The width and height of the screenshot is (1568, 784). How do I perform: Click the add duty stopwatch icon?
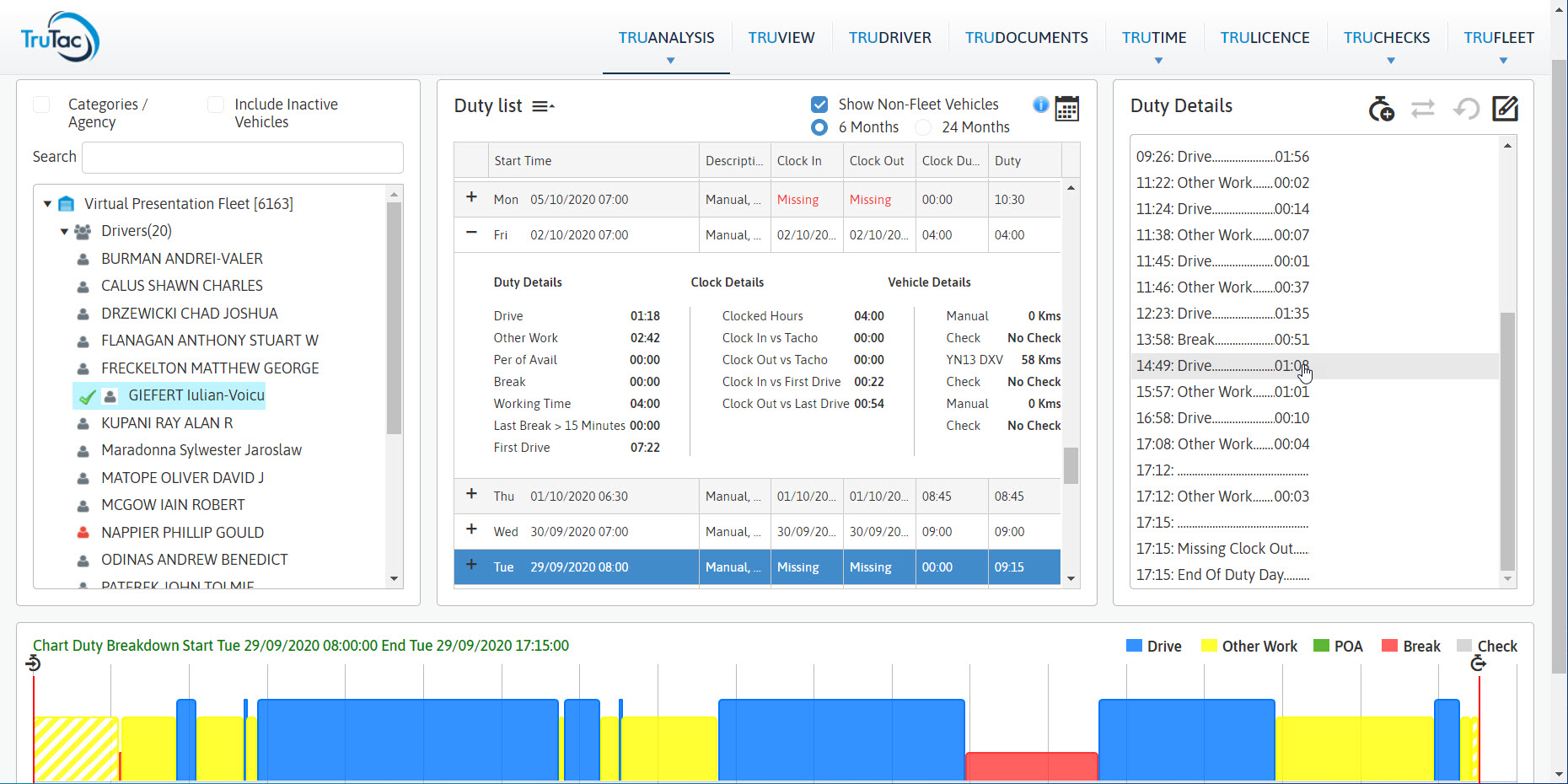tap(1381, 109)
